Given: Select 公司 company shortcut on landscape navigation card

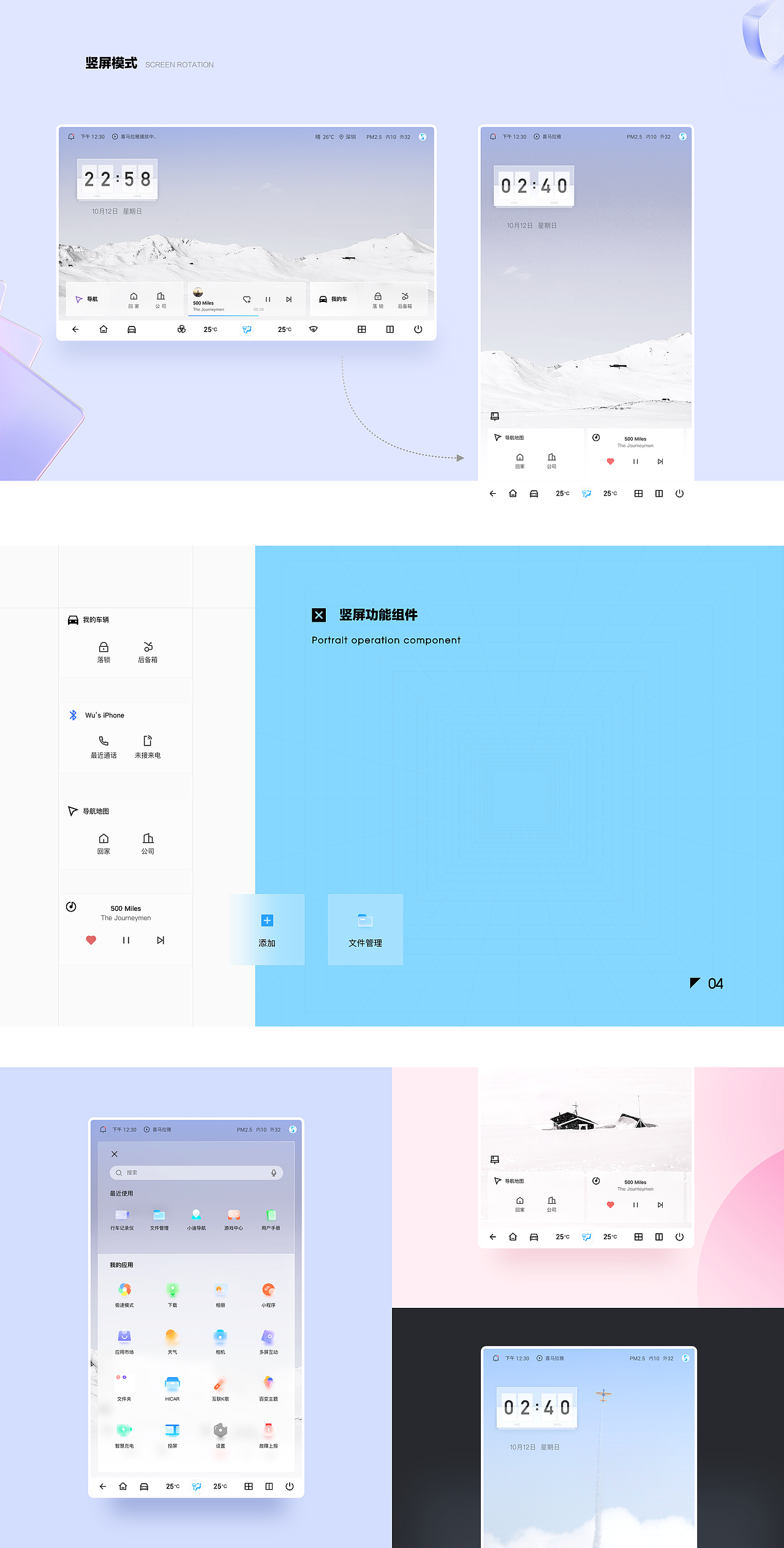Looking at the screenshot, I should coord(160,300).
